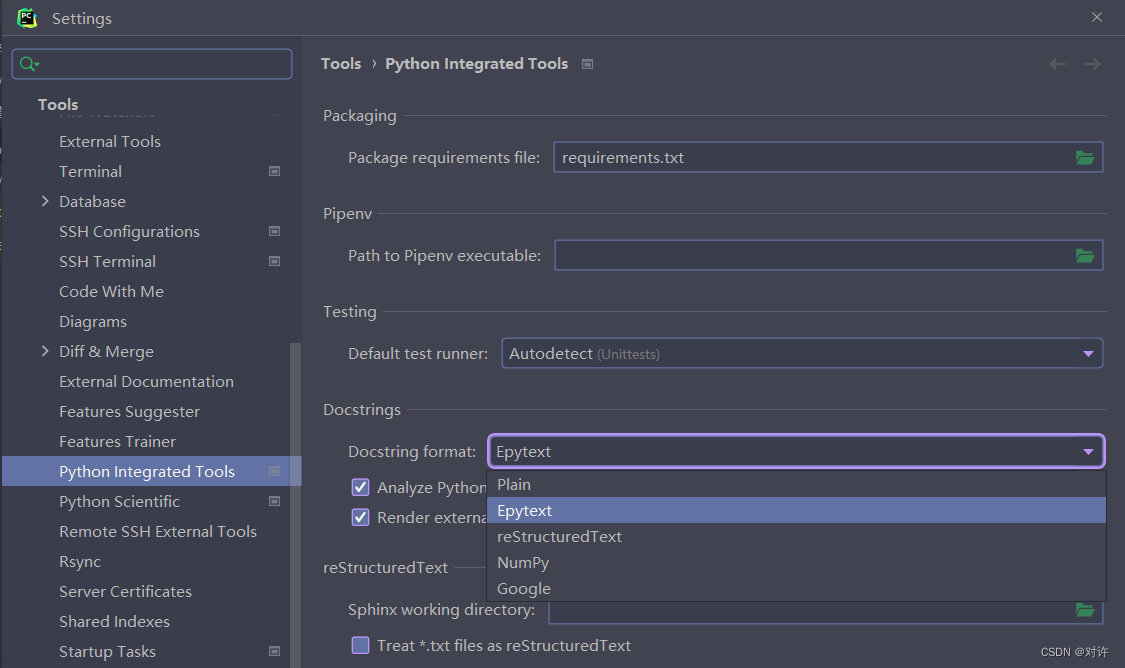Click the folder icon for requirements file
Image resolution: width=1125 pixels, height=668 pixels.
point(1084,158)
